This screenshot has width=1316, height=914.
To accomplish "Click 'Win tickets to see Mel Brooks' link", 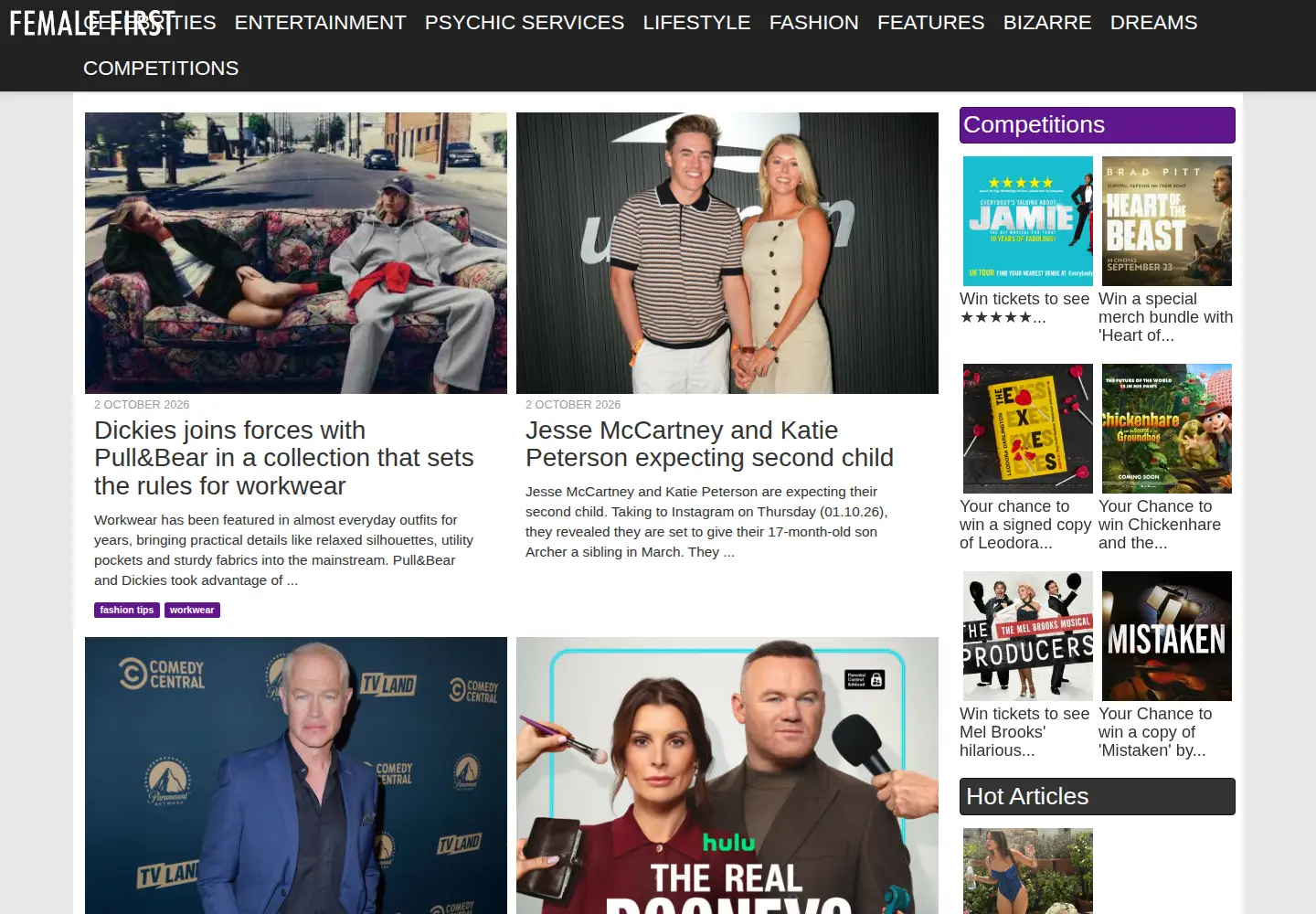I will click(1024, 732).
